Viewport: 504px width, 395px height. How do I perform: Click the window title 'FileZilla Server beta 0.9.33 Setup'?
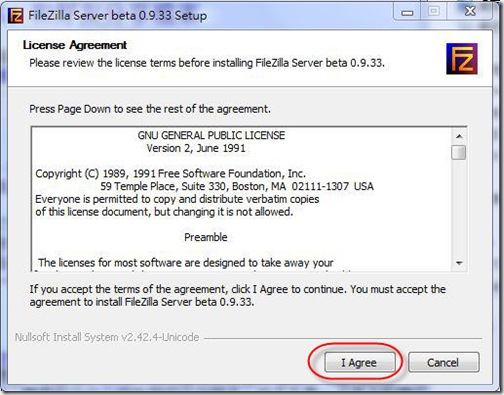click(117, 15)
